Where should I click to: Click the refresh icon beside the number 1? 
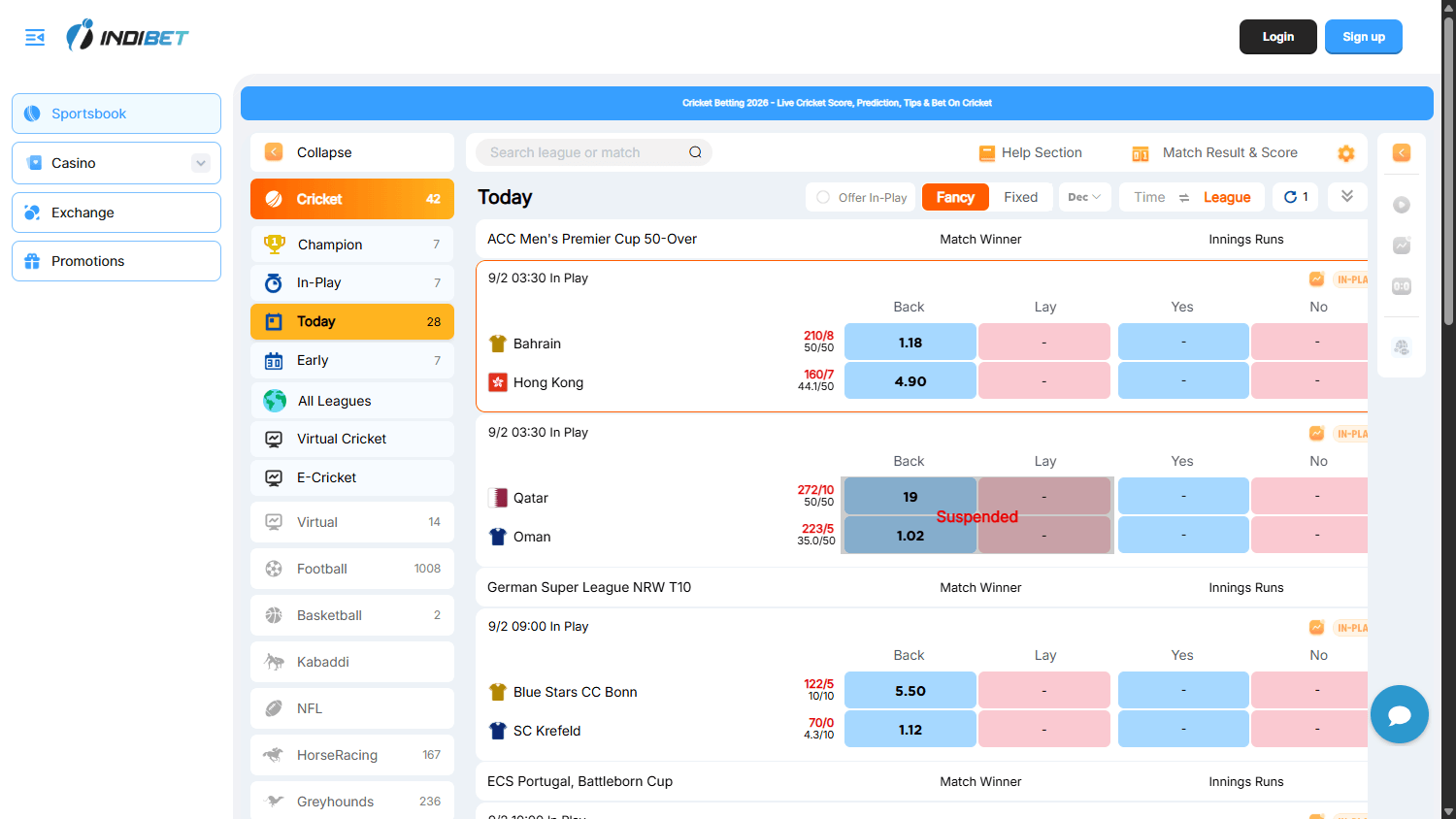pos(1290,197)
